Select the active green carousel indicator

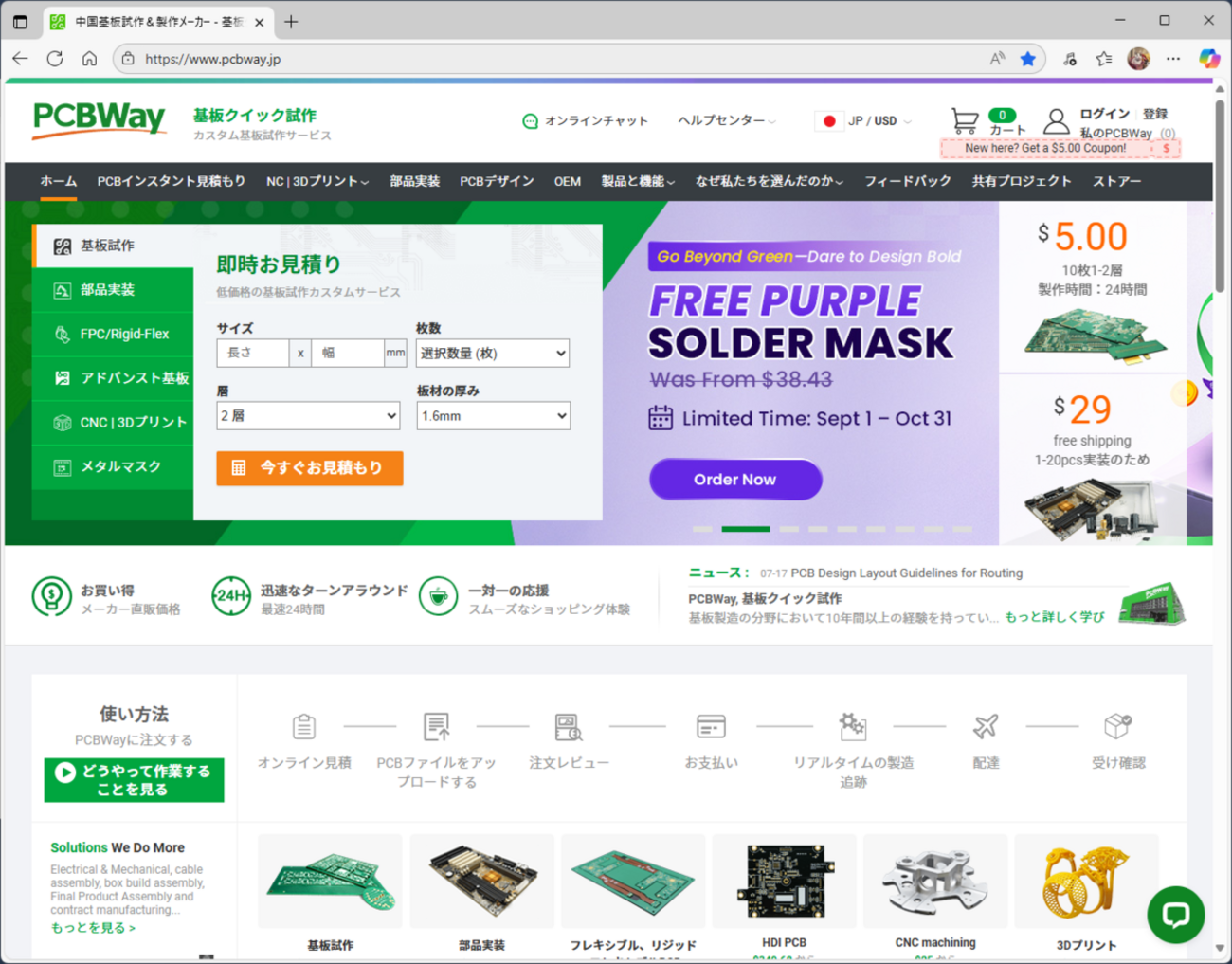click(746, 529)
